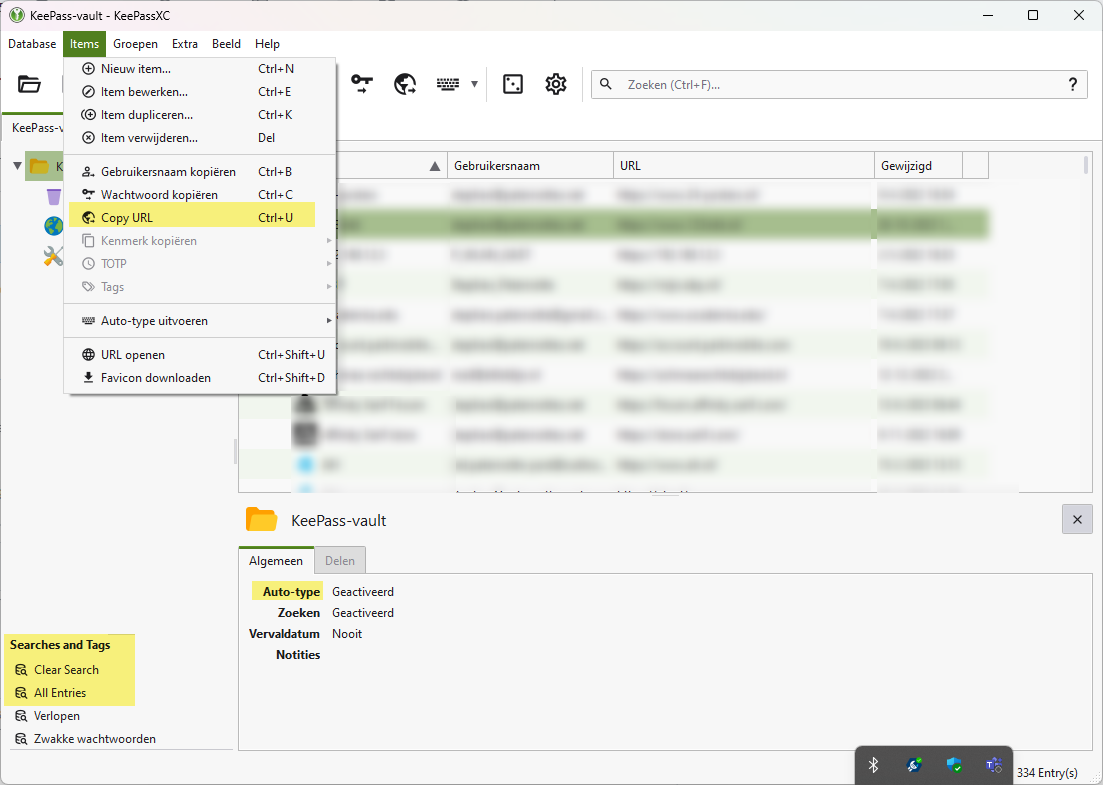Open application settings via gear icon
1103x785 pixels.
coord(556,84)
